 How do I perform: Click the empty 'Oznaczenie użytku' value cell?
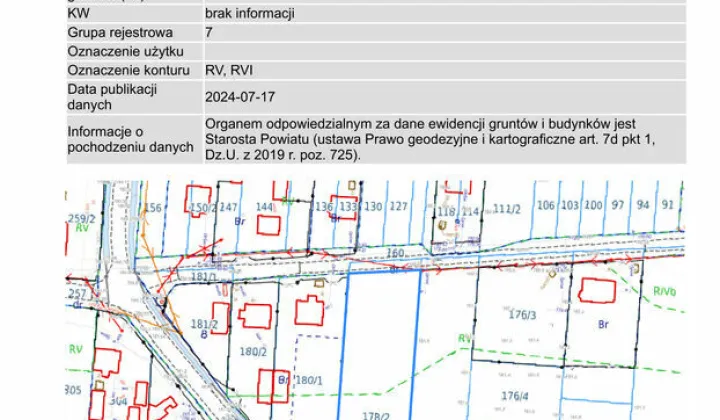click(440, 51)
